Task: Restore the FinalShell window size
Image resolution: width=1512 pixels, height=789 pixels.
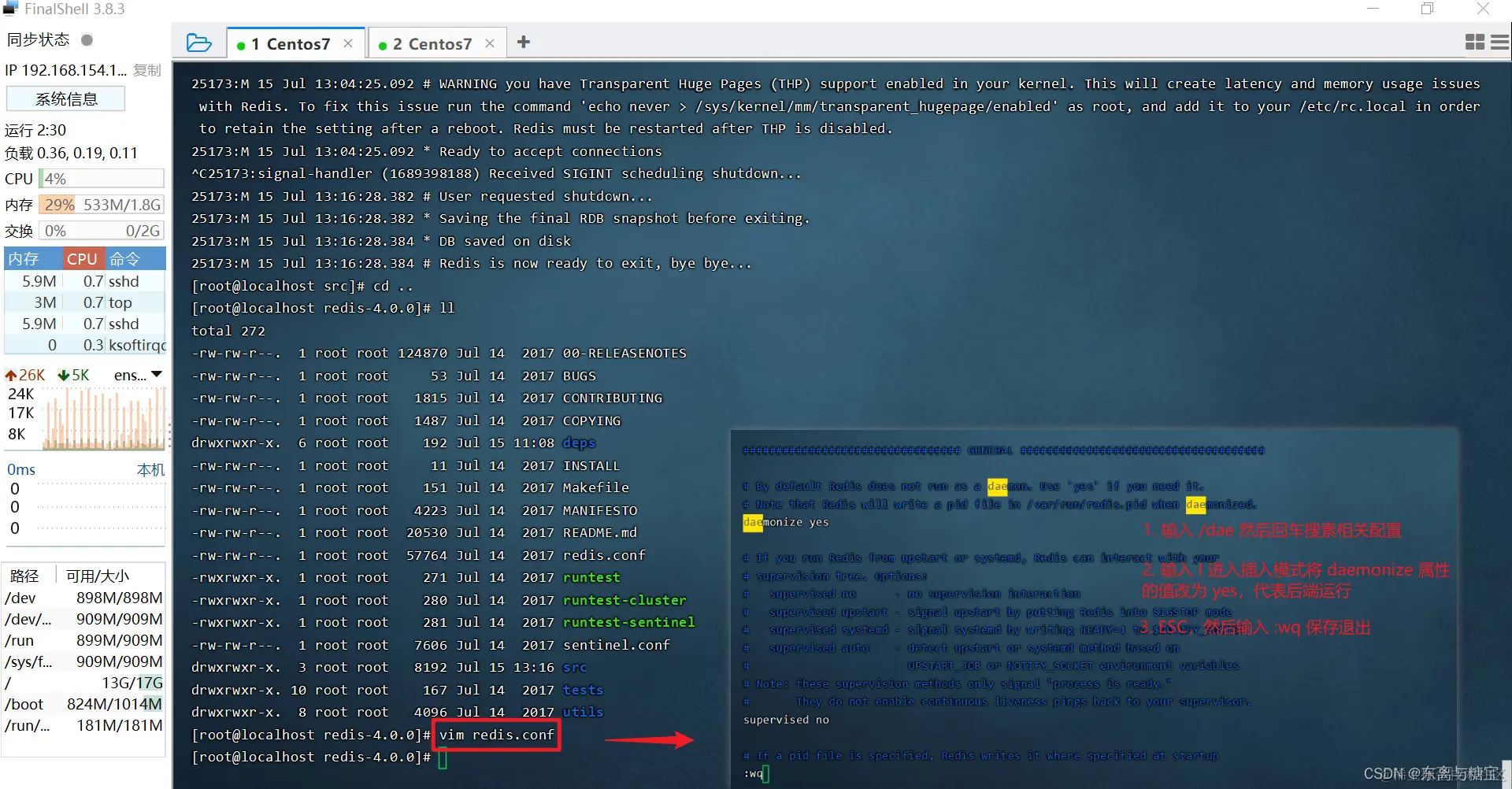Action: [1427, 9]
